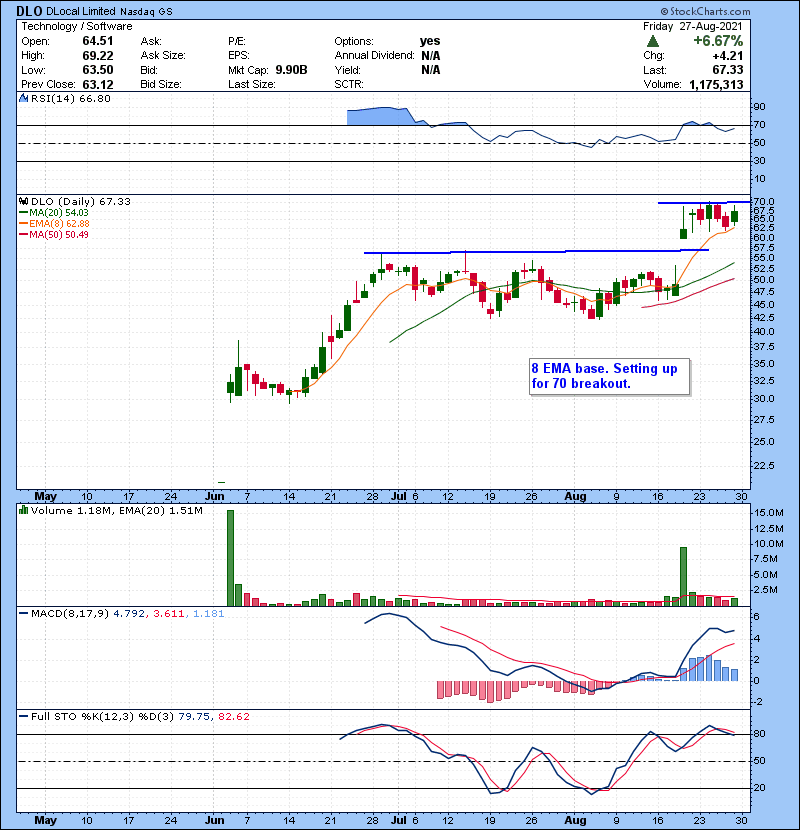800x830 pixels.
Task: Click the MA(20) green legend marker
Action: [x=22, y=213]
